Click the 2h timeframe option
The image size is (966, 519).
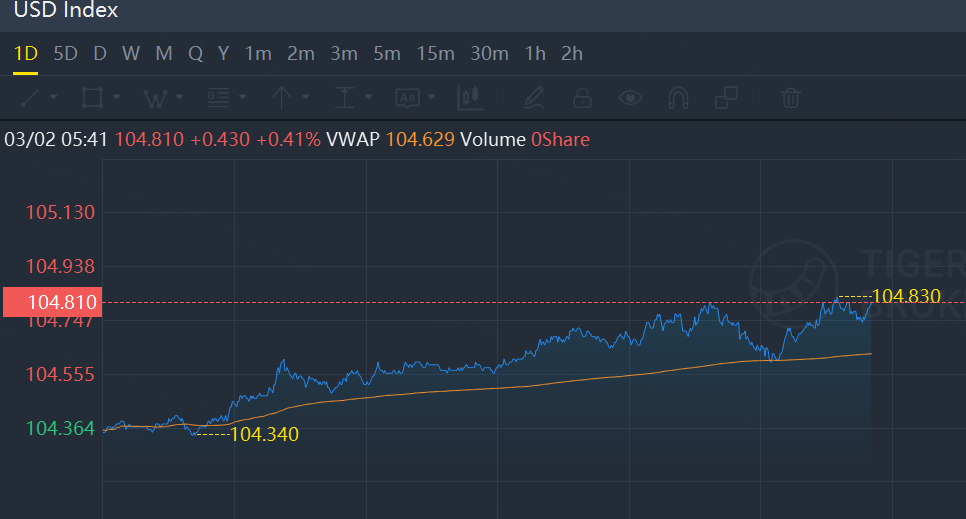click(571, 54)
